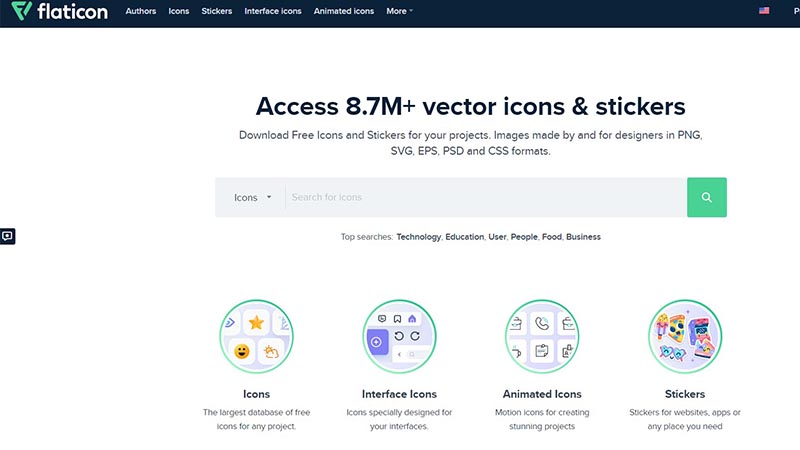The width and height of the screenshot is (800, 450).
Task: Click the green search magnifier button
Action: (707, 197)
